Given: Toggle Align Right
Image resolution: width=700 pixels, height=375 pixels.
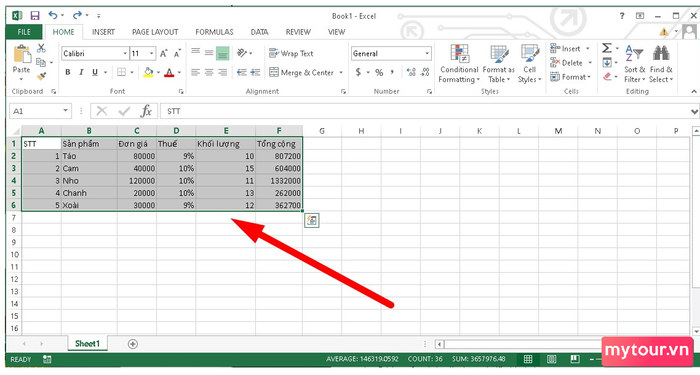Looking at the screenshot, I should [222, 72].
